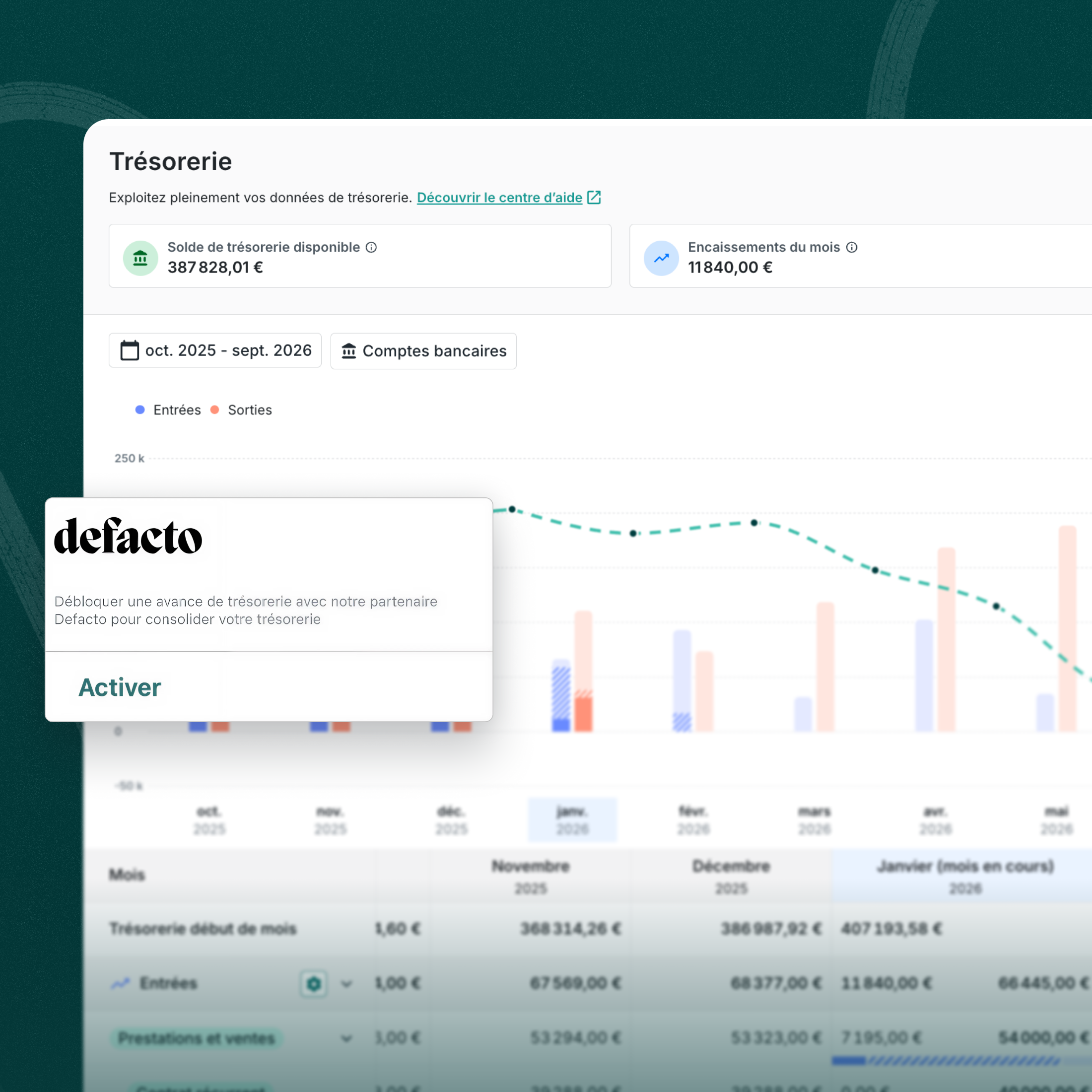Click Activer on the Defacto card
The image size is (1092, 1092).
click(119, 687)
